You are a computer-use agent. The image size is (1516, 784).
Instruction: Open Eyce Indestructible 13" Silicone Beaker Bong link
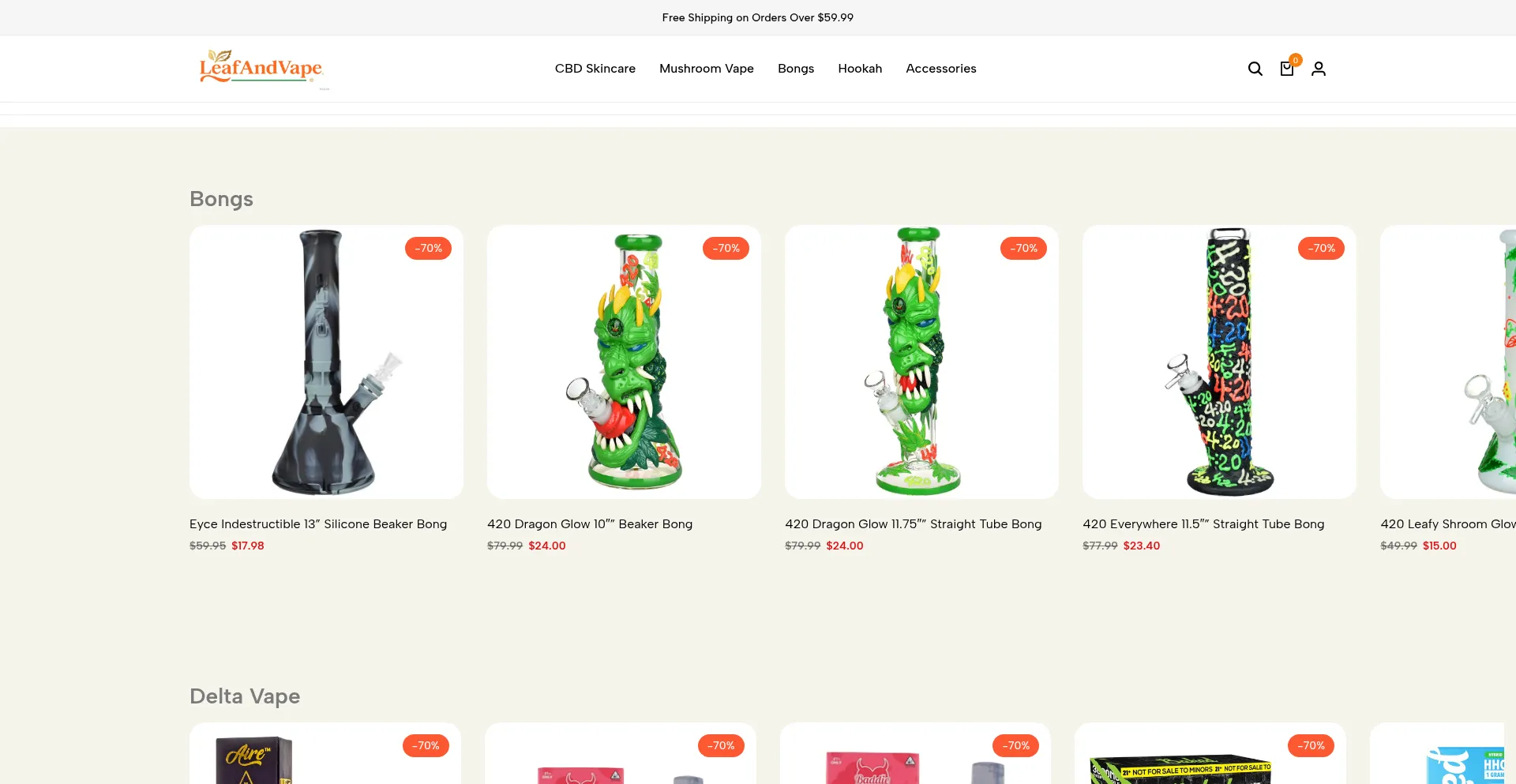click(x=318, y=524)
